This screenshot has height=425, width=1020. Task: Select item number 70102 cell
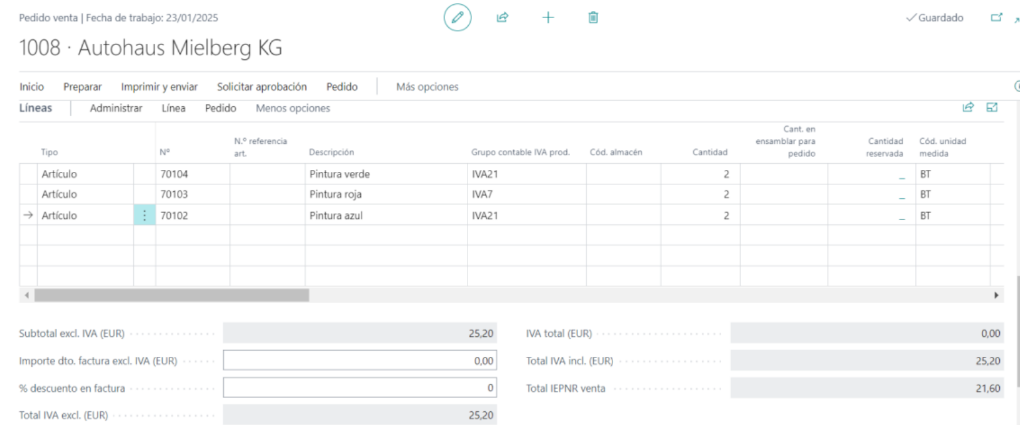click(193, 215)
